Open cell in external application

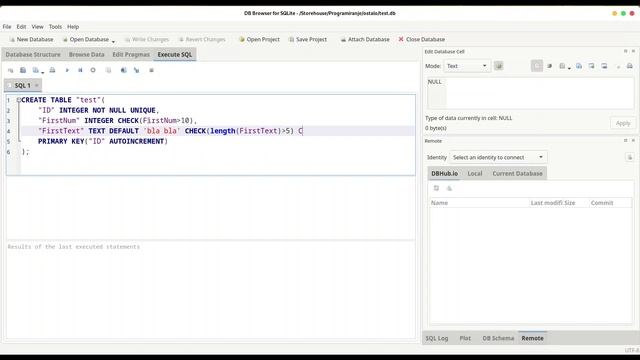point(562,66)
